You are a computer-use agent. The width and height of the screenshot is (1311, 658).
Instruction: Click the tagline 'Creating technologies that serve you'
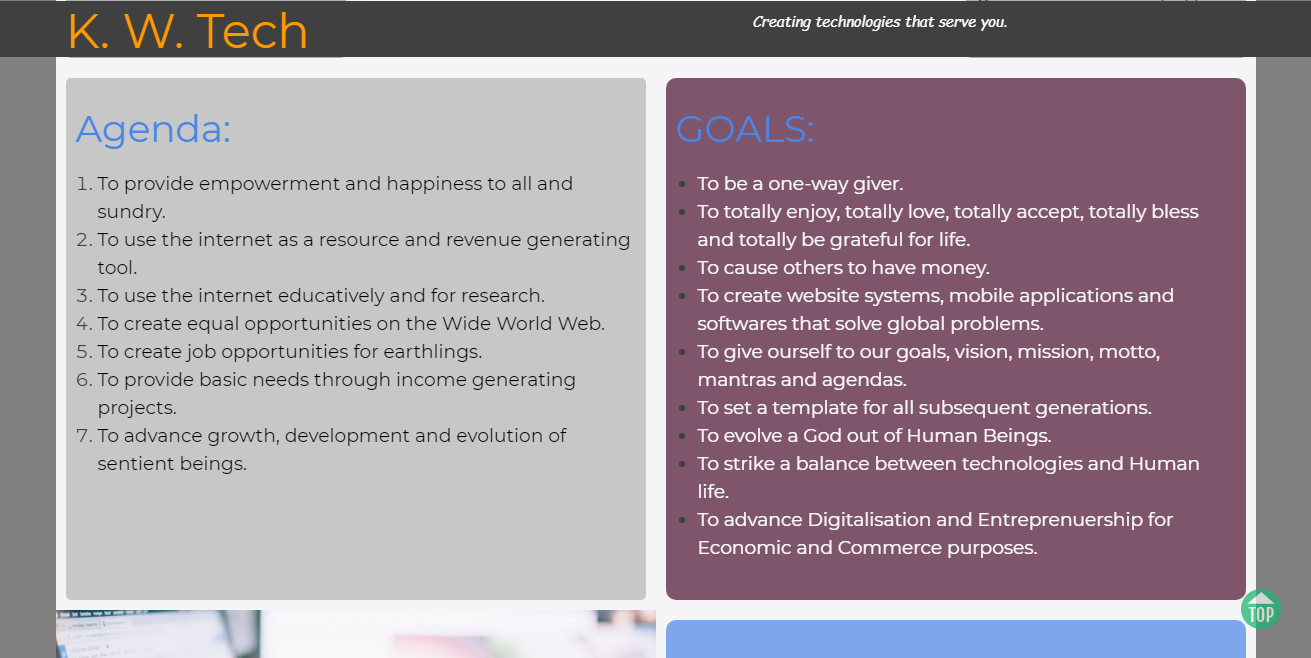pos(879,22)
